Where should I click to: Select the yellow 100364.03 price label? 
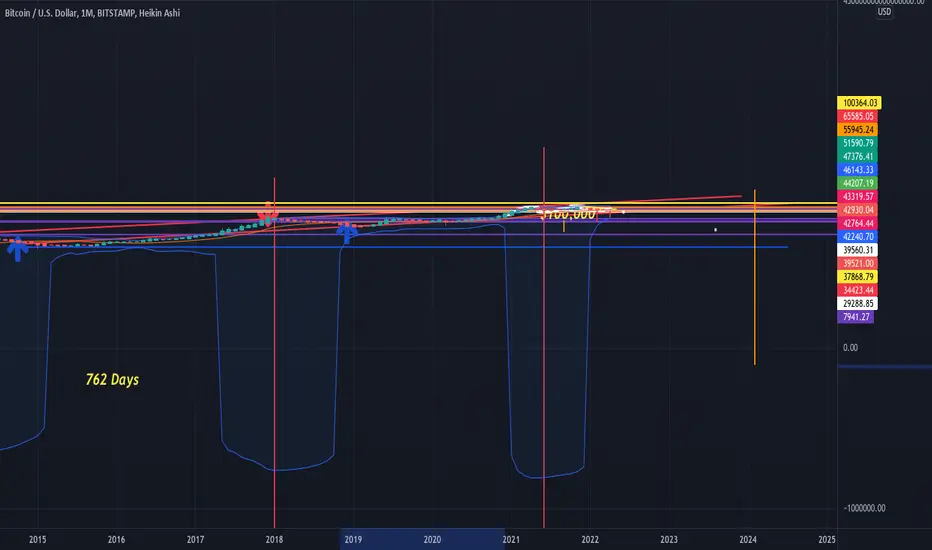[x=859, y=103]
